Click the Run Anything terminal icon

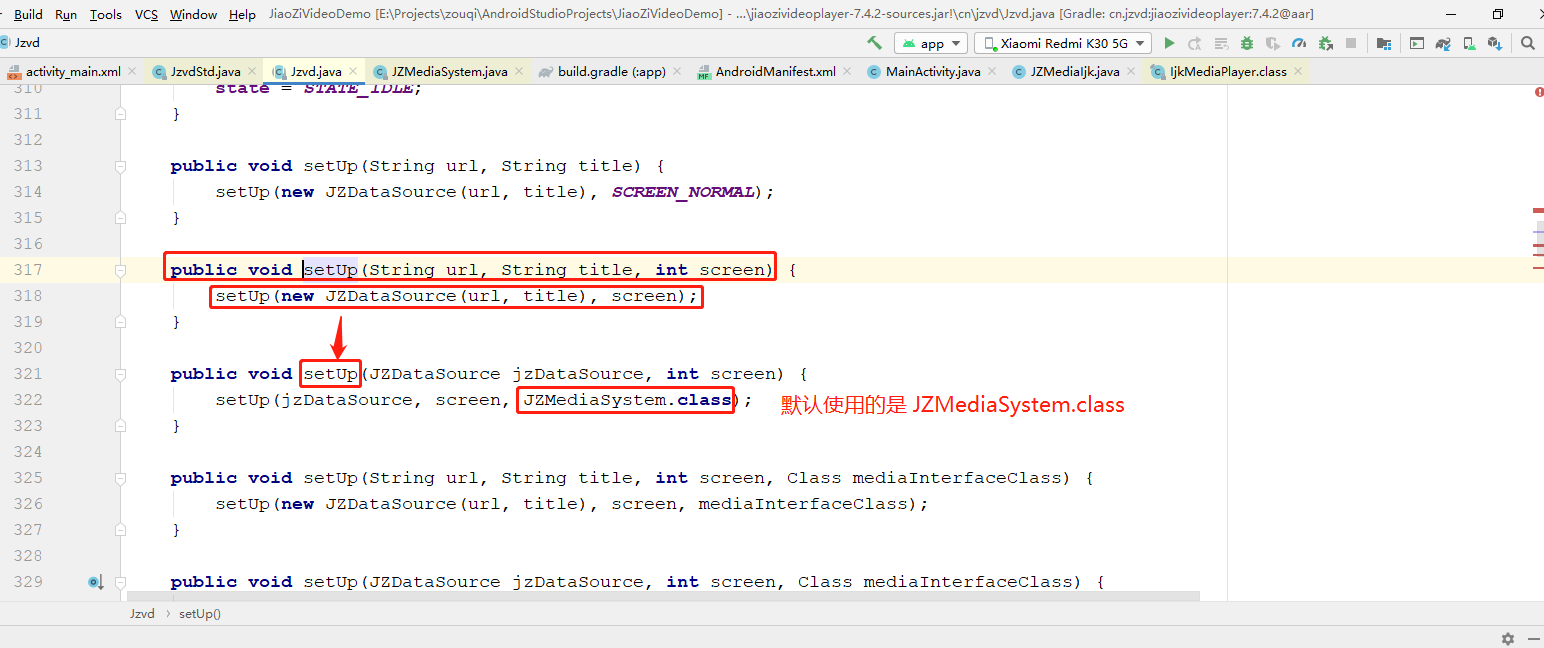point(1416,43)
